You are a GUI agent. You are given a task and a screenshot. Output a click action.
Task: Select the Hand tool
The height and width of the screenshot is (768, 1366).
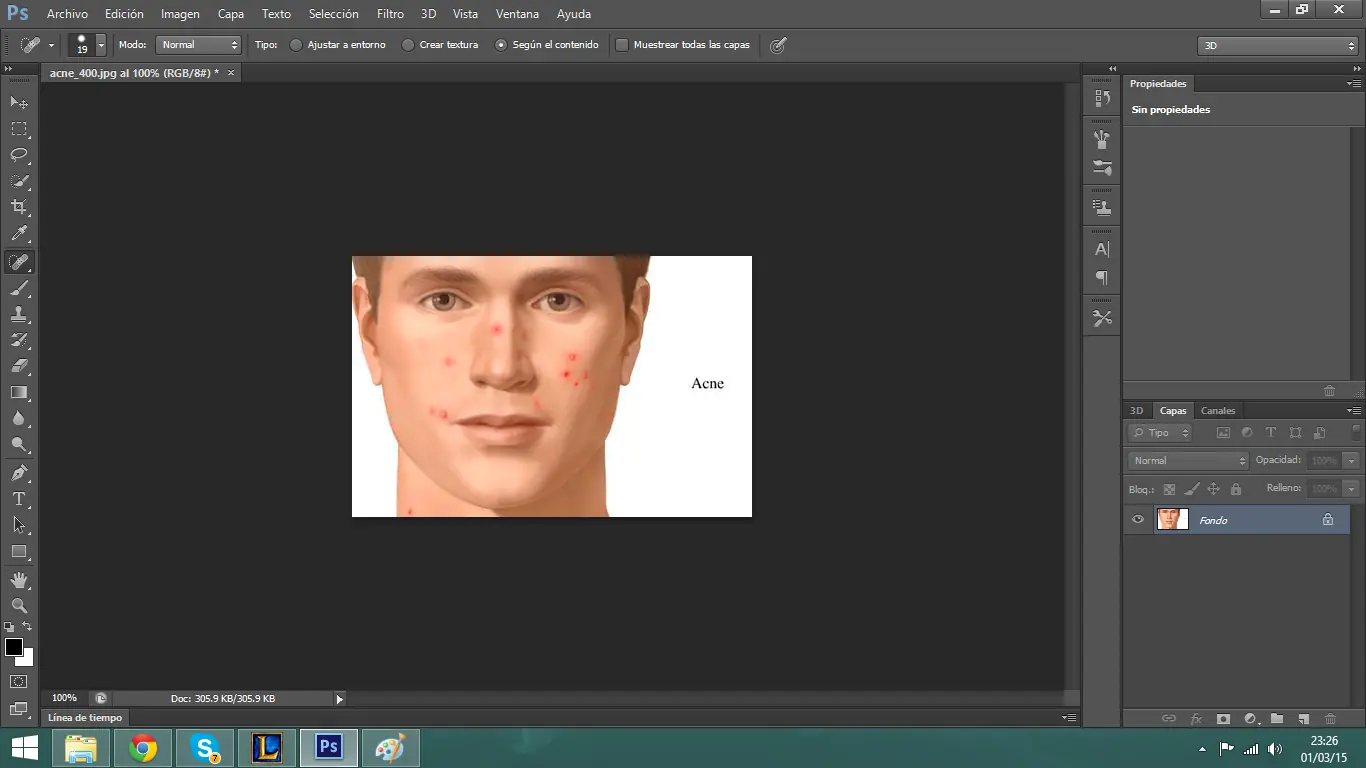pos(19,579)
